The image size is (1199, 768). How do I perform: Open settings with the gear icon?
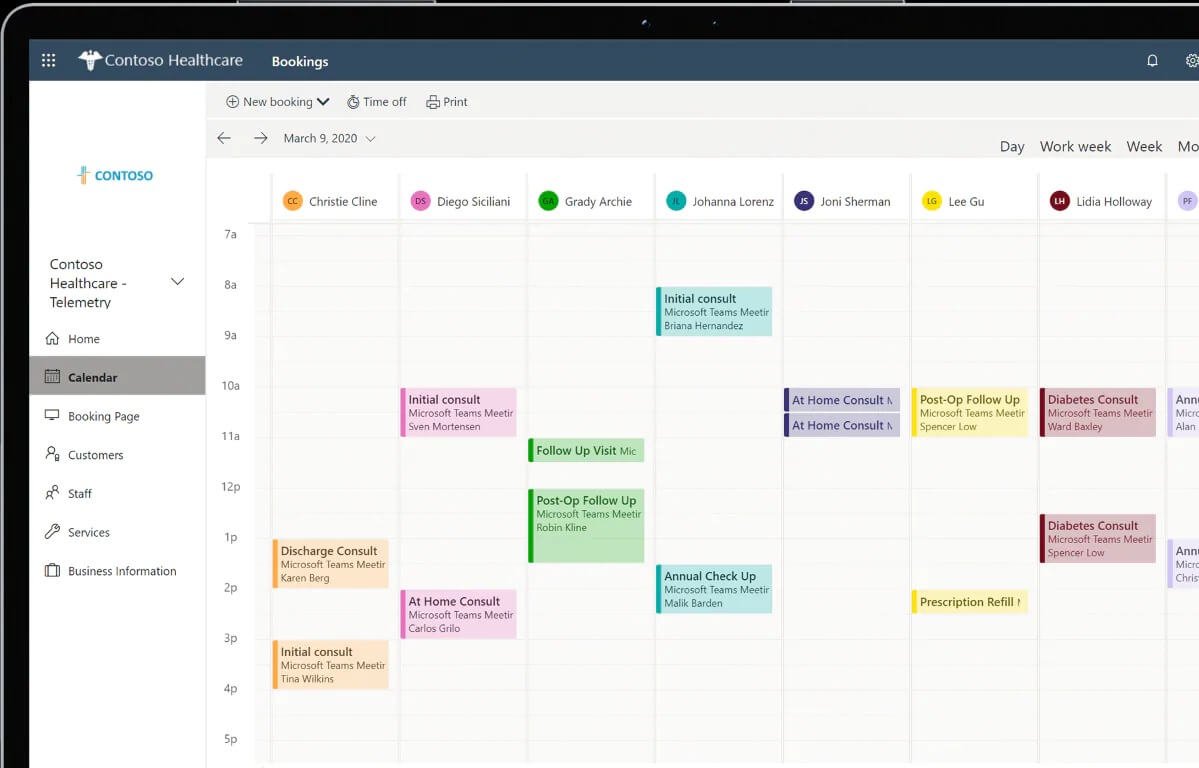point(1194,60)
